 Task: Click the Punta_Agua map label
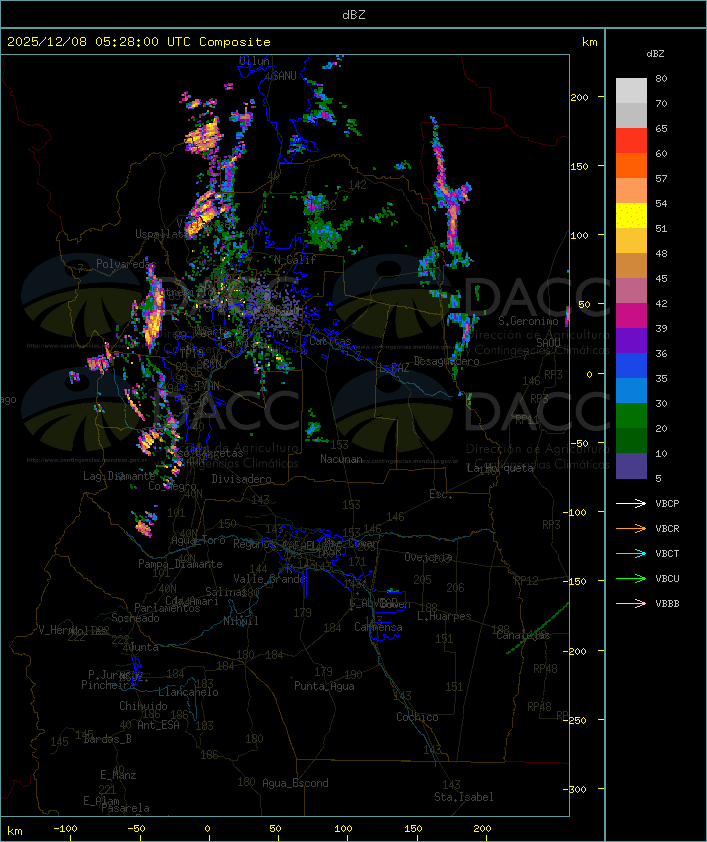[x=324, y=686]
